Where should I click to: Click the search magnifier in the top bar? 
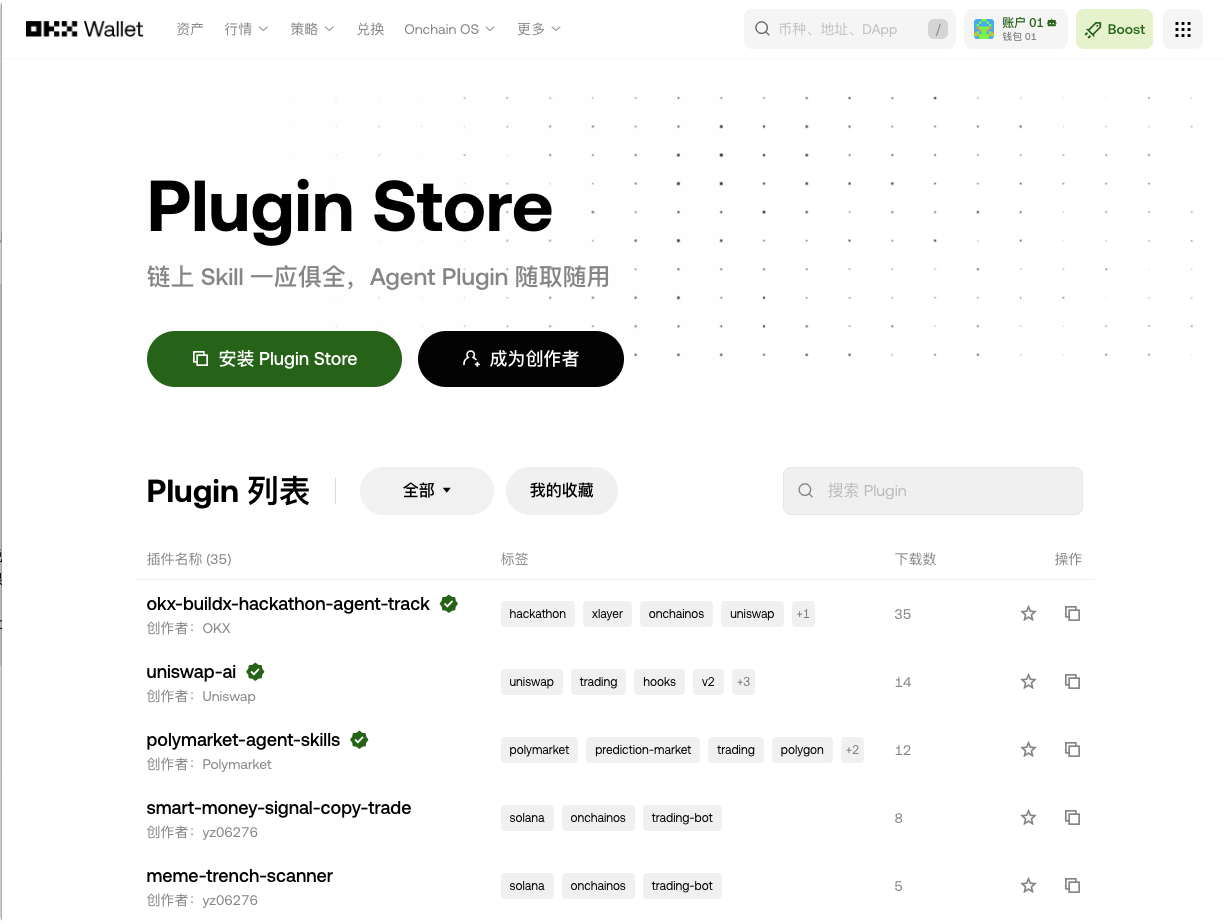coord(762,29)
